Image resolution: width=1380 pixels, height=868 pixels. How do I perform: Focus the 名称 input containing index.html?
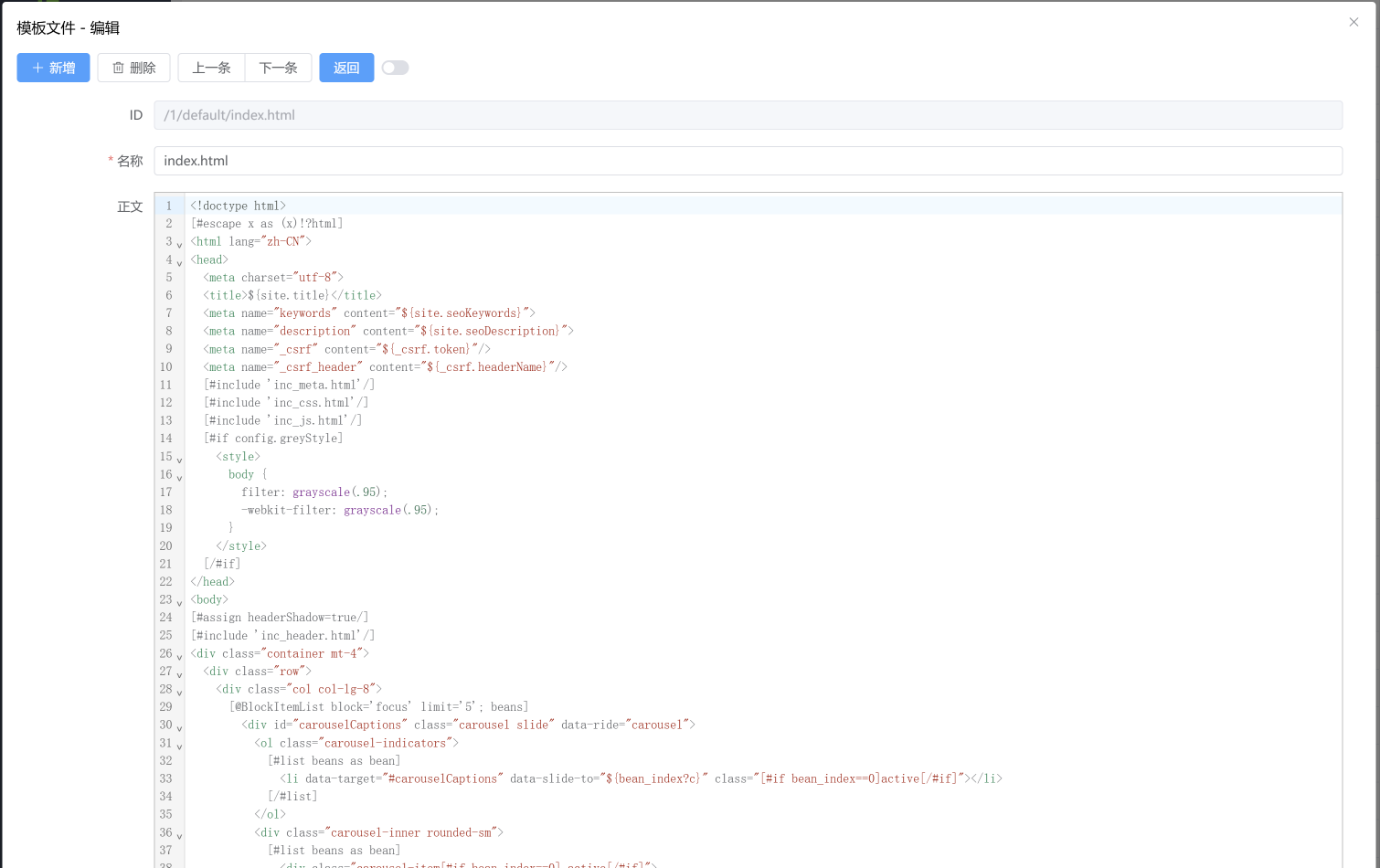[x=748, y=161]
